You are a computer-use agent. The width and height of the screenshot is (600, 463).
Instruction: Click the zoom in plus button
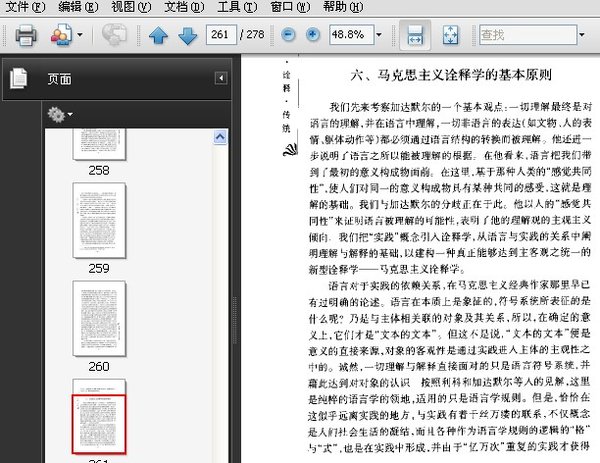pos(313,35)
